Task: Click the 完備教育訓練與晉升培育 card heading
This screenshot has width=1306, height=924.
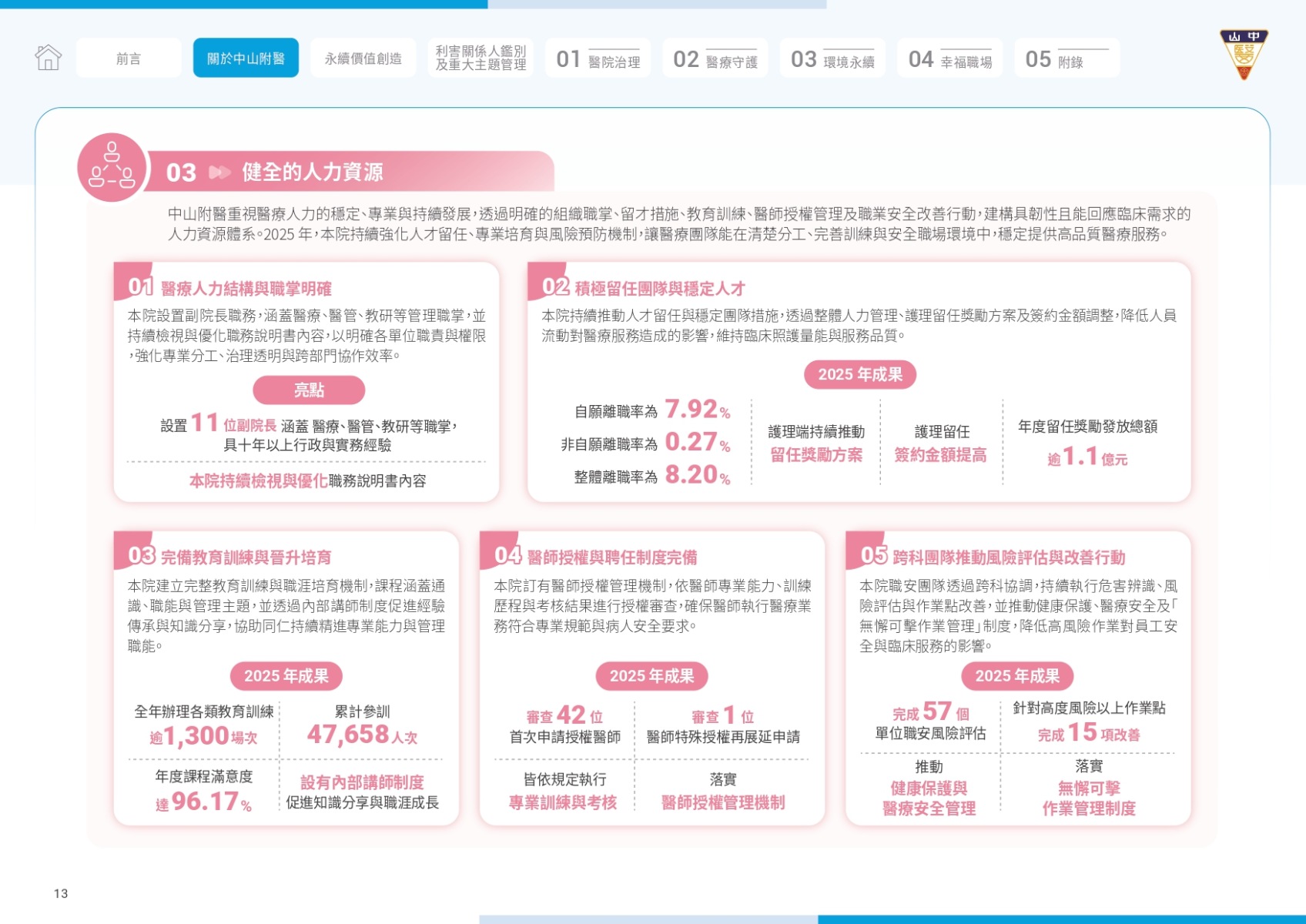Action: point(246,557)
